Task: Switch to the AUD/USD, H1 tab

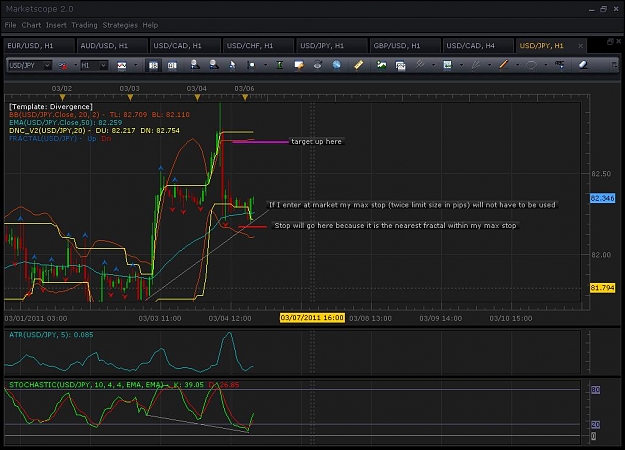Action: pos(112,46)
